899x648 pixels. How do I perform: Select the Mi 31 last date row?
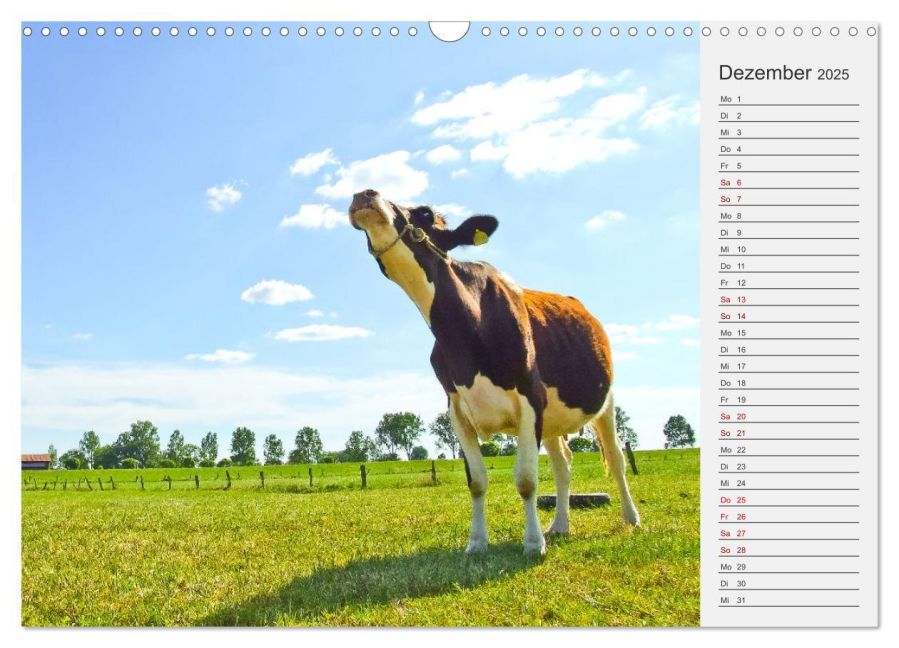789,600
